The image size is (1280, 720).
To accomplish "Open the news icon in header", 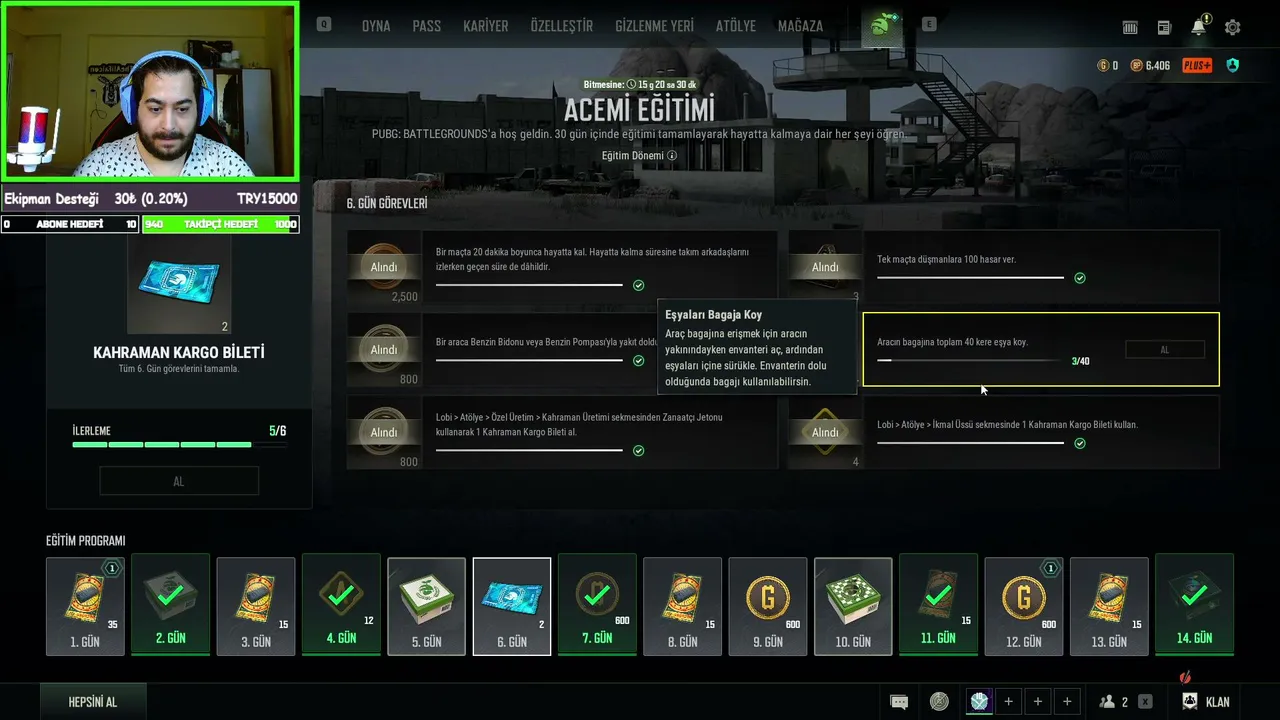I will pyautogui.click(x=1164, y=28).
